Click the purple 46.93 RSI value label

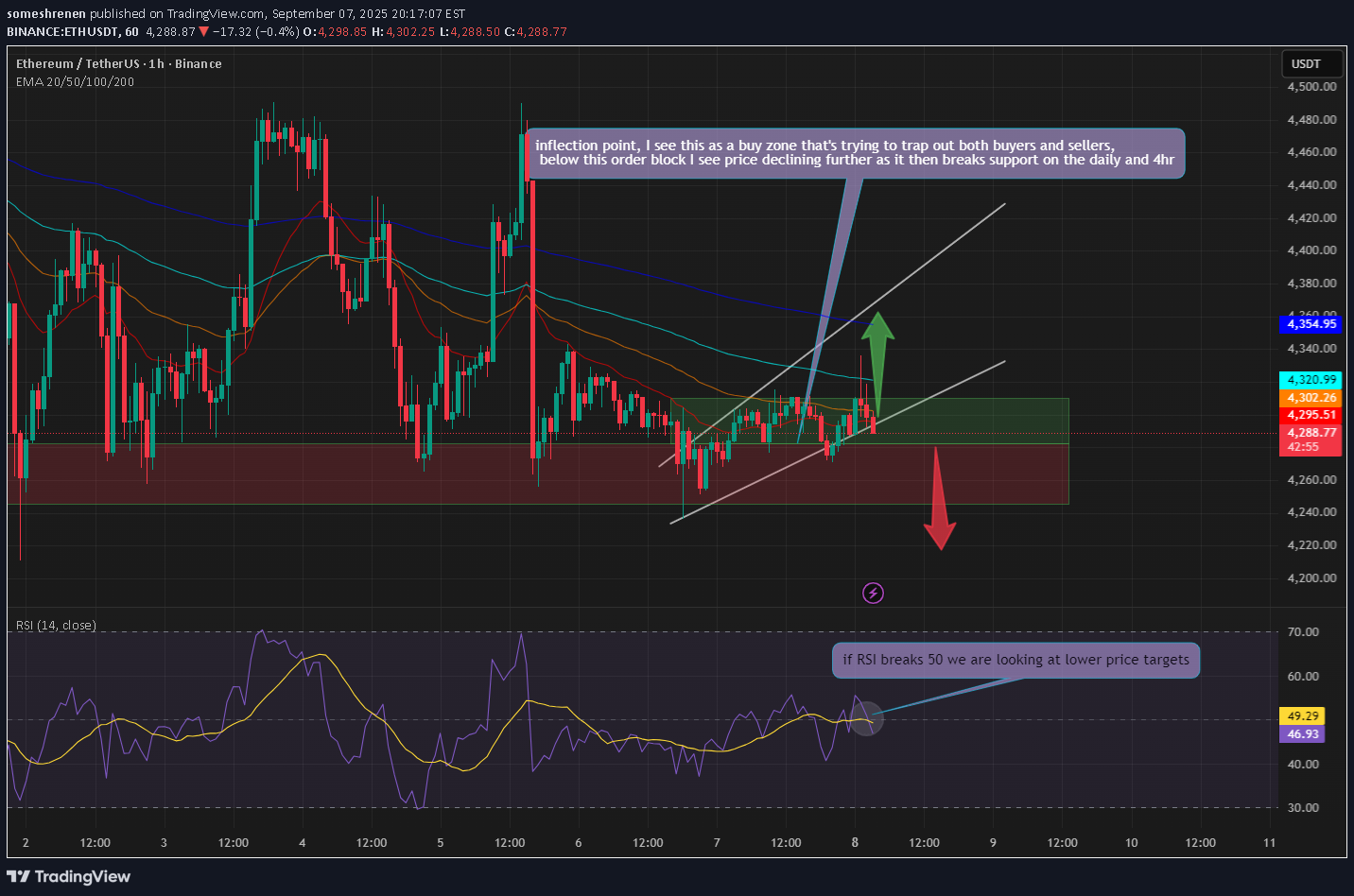1302,734
